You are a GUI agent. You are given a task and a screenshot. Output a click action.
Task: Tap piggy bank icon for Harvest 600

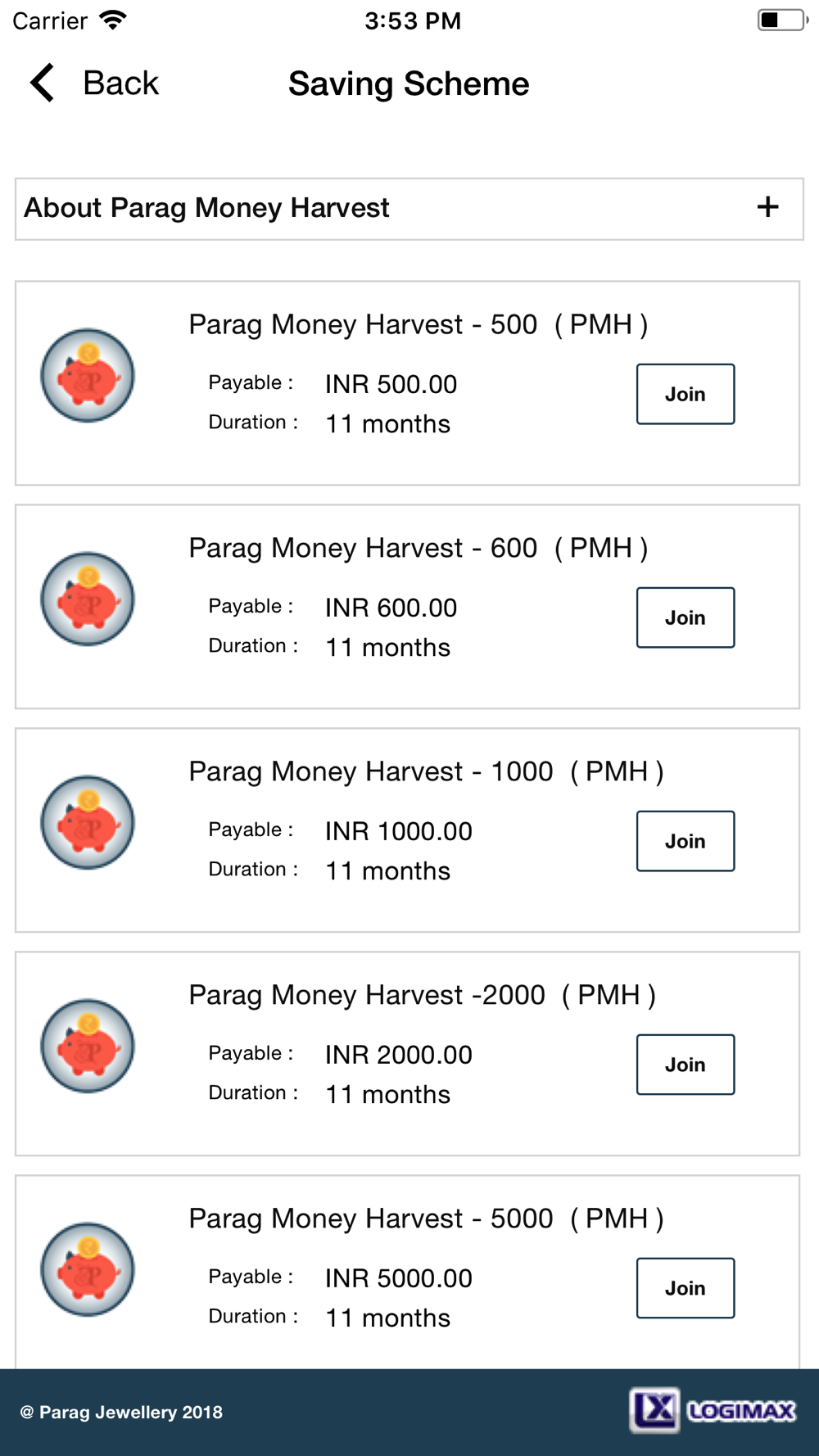click(88, 599)
